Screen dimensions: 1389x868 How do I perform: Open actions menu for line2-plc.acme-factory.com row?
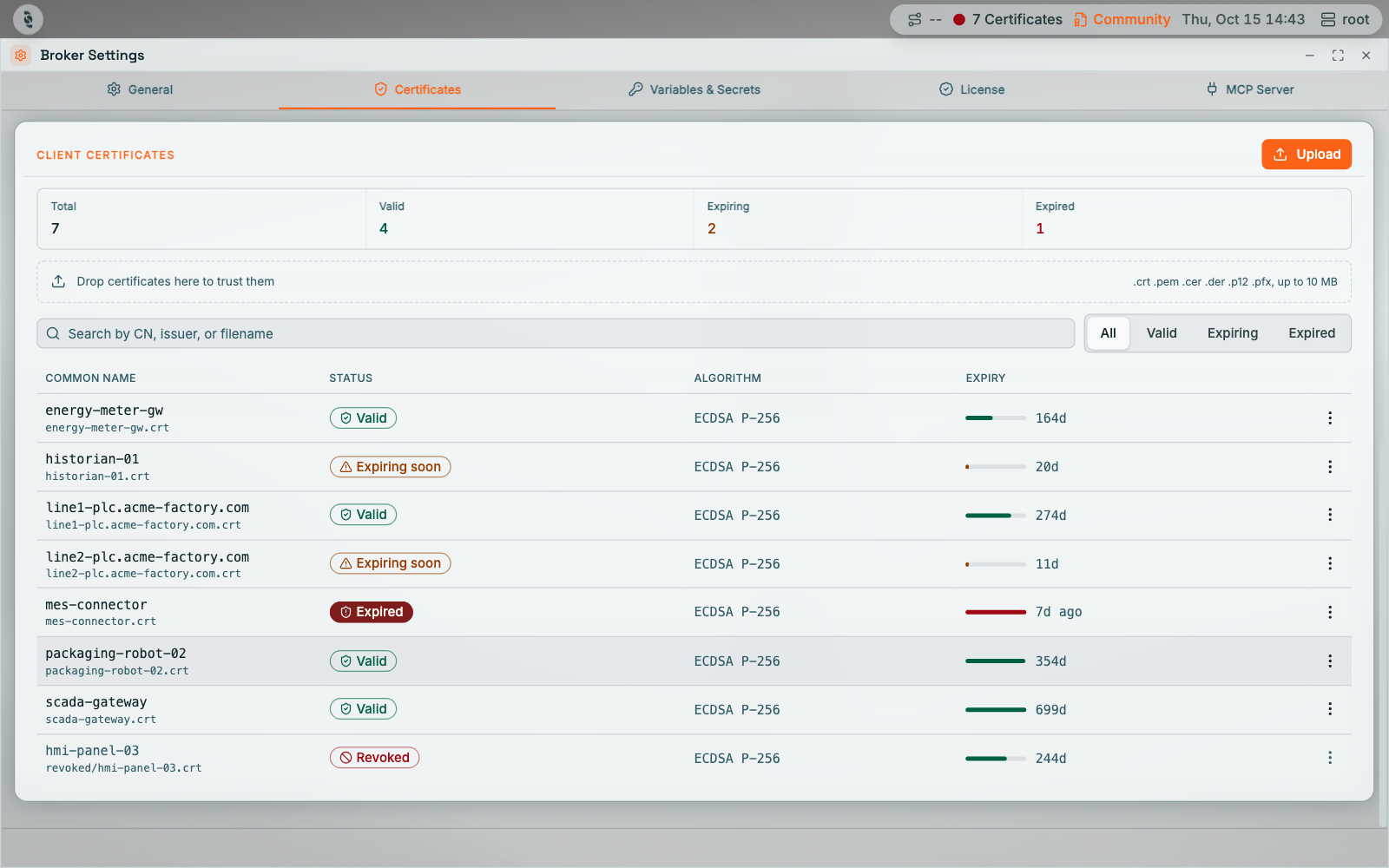(1329, 564)
